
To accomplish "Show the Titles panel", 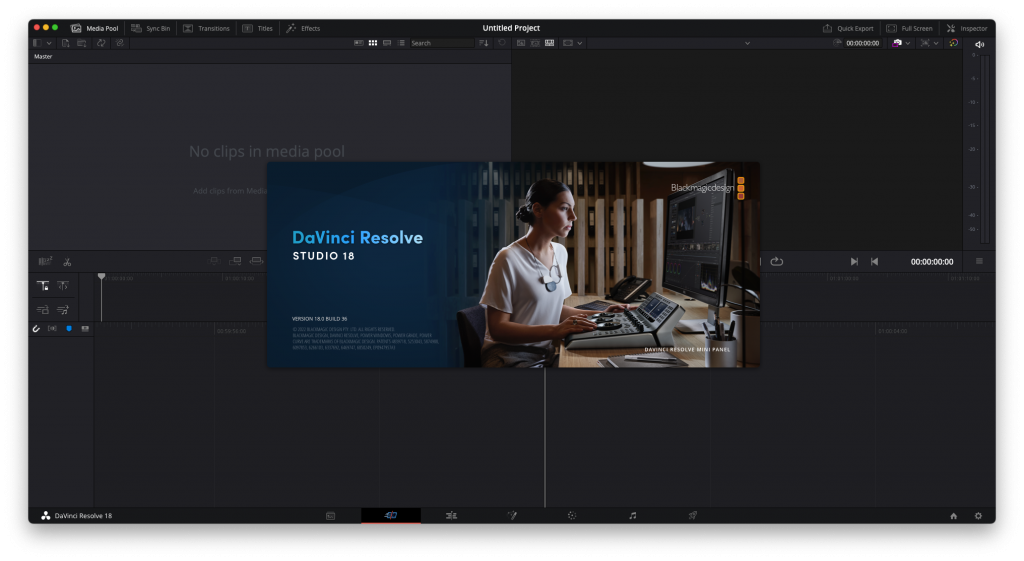I will tap(258, 28).
